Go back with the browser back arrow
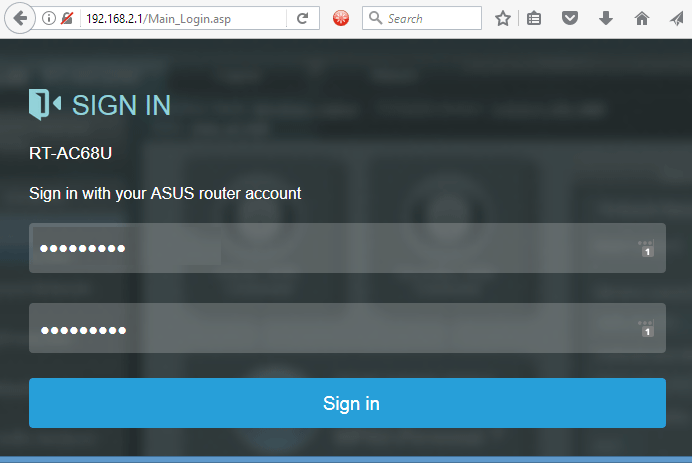The width and height of the screenshot is (692, 463). click(20, 18)
